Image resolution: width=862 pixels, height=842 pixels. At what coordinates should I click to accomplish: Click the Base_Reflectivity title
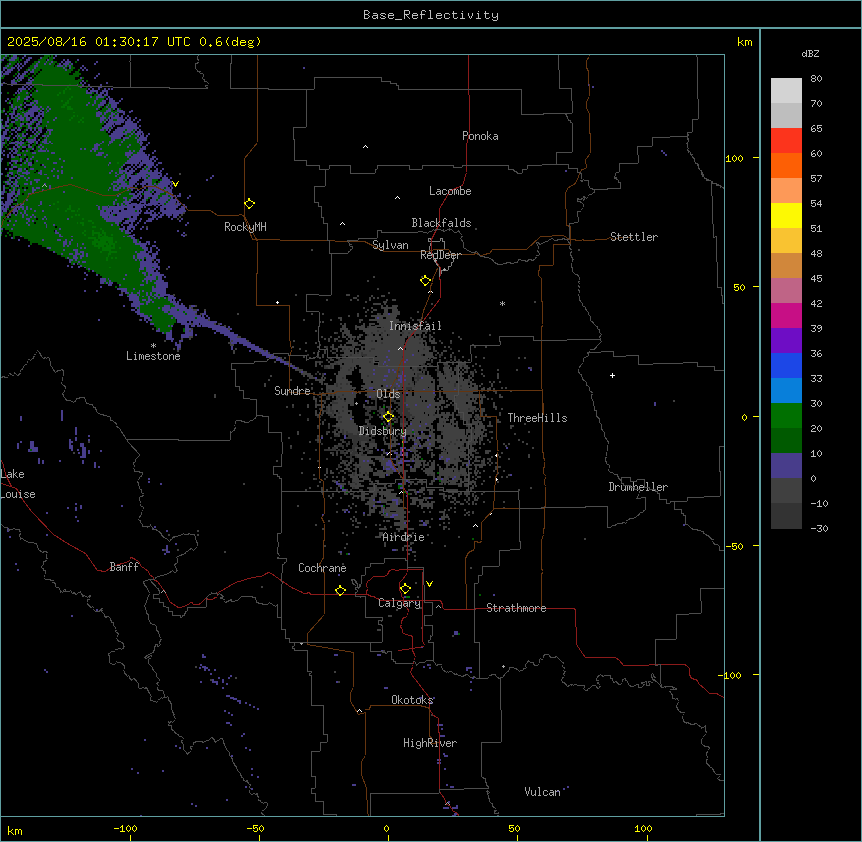point(431,15)
